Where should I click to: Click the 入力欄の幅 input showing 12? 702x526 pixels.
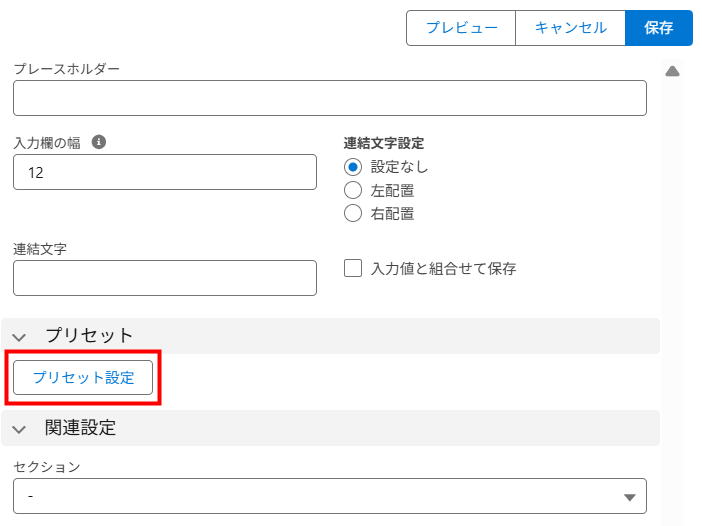[x=165, y=172]
